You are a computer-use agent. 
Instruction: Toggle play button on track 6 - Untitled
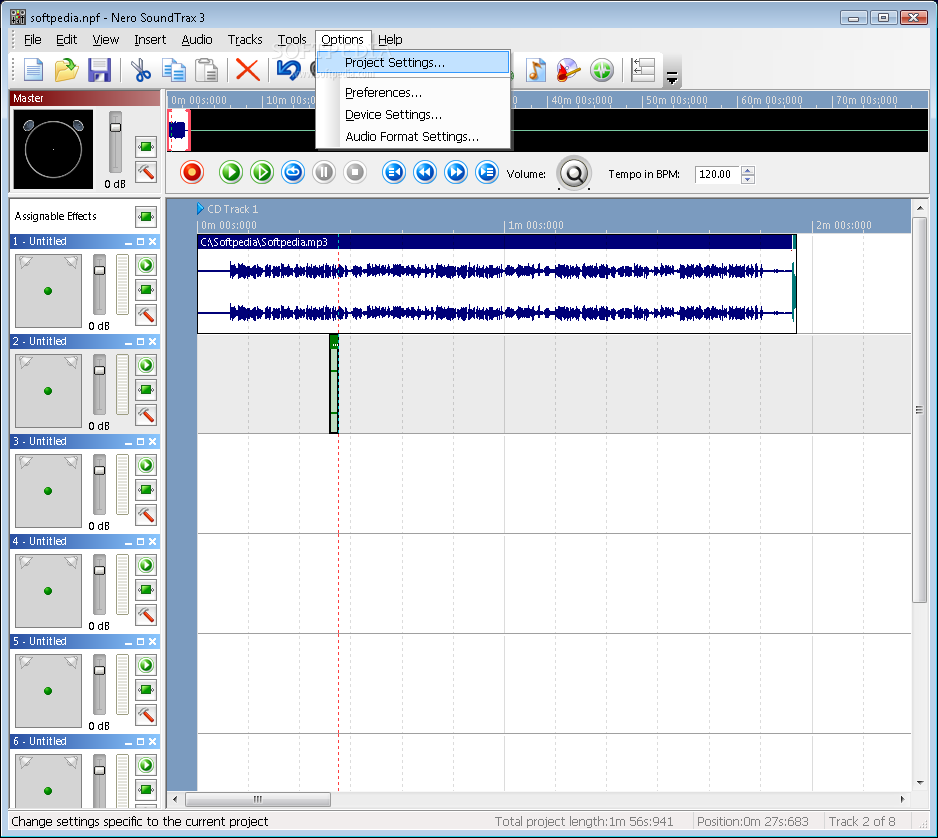tap(146, 764)
